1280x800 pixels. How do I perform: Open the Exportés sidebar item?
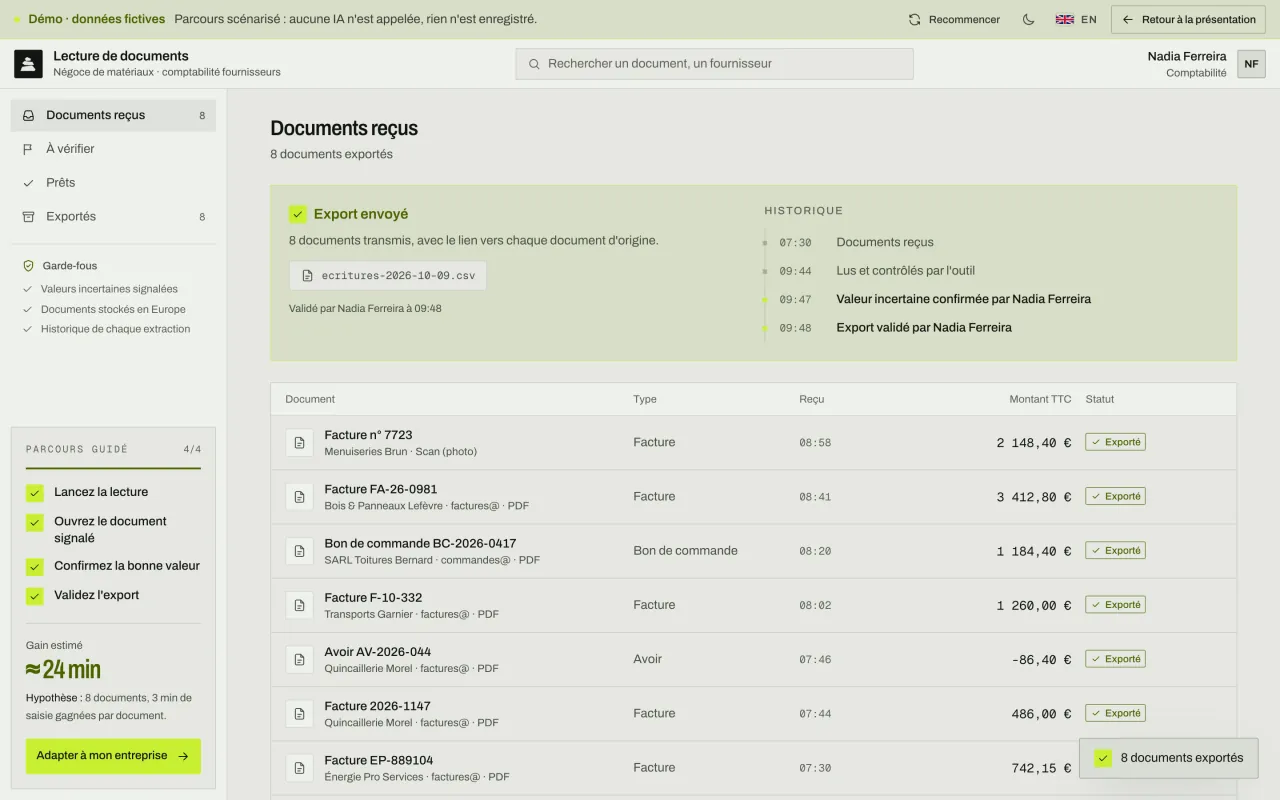113,216
